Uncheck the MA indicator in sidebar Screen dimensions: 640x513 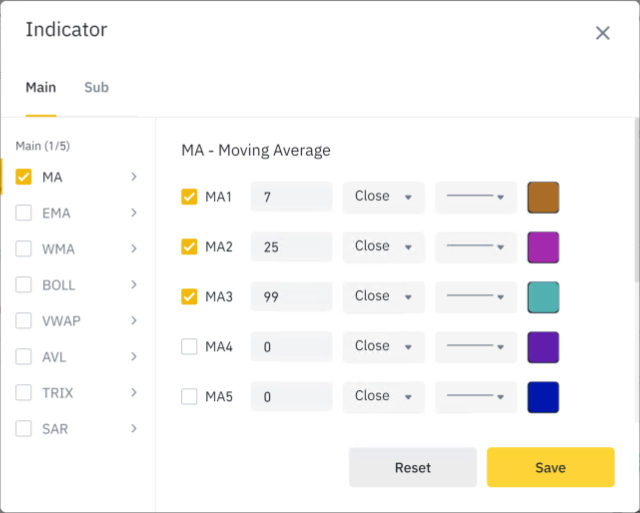24,177
